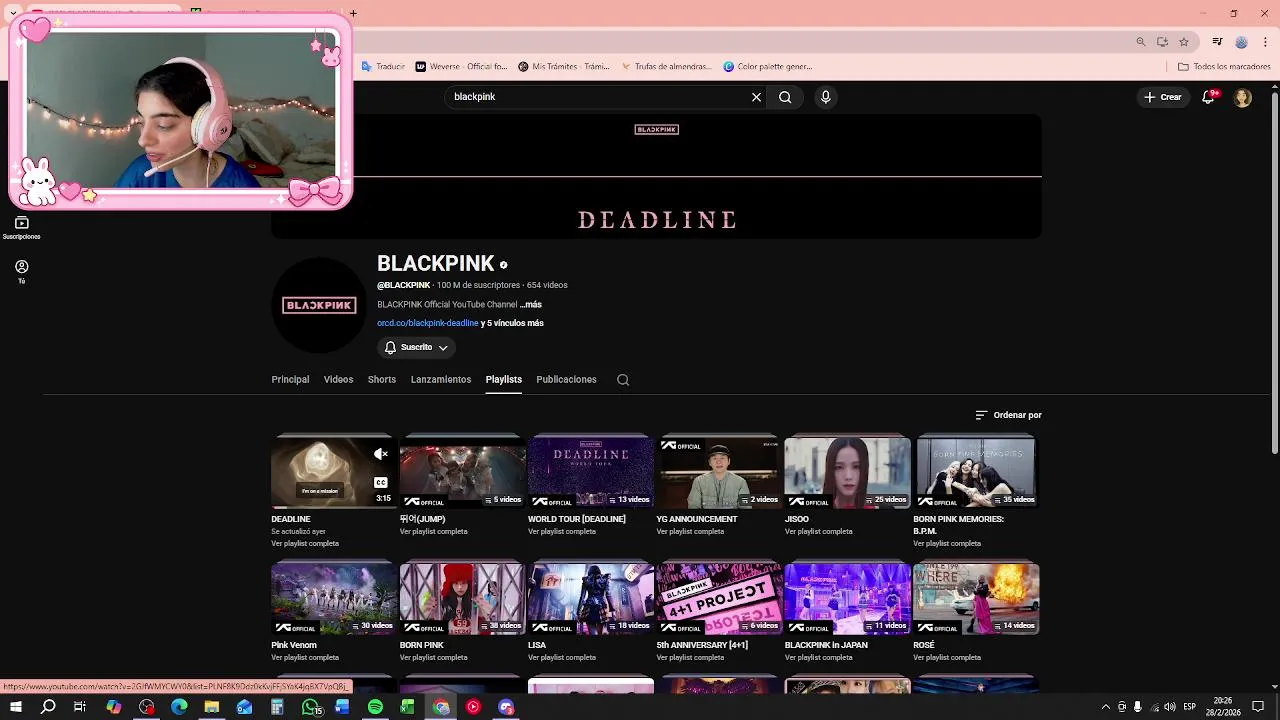1280x720 pixels.
Task: Switch to the Principal channel tab
Action: [290, 380]
